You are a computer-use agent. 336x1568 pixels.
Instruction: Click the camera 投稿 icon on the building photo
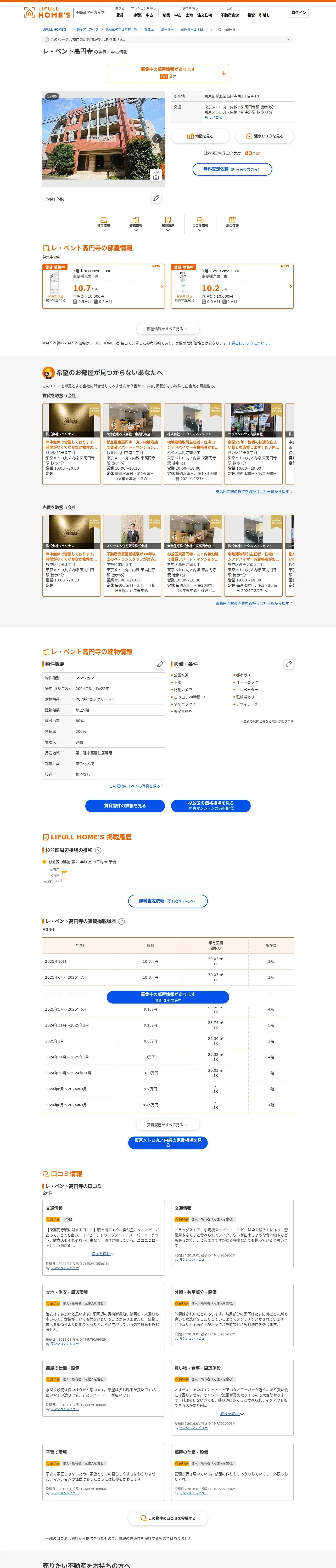pos(156,174)
